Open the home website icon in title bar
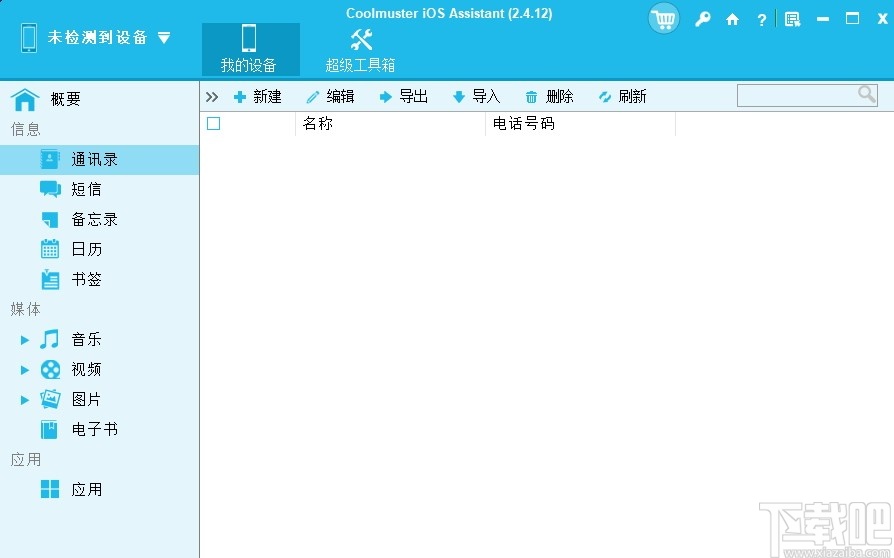This screenshot has height=558, width=894. point(732,20)
